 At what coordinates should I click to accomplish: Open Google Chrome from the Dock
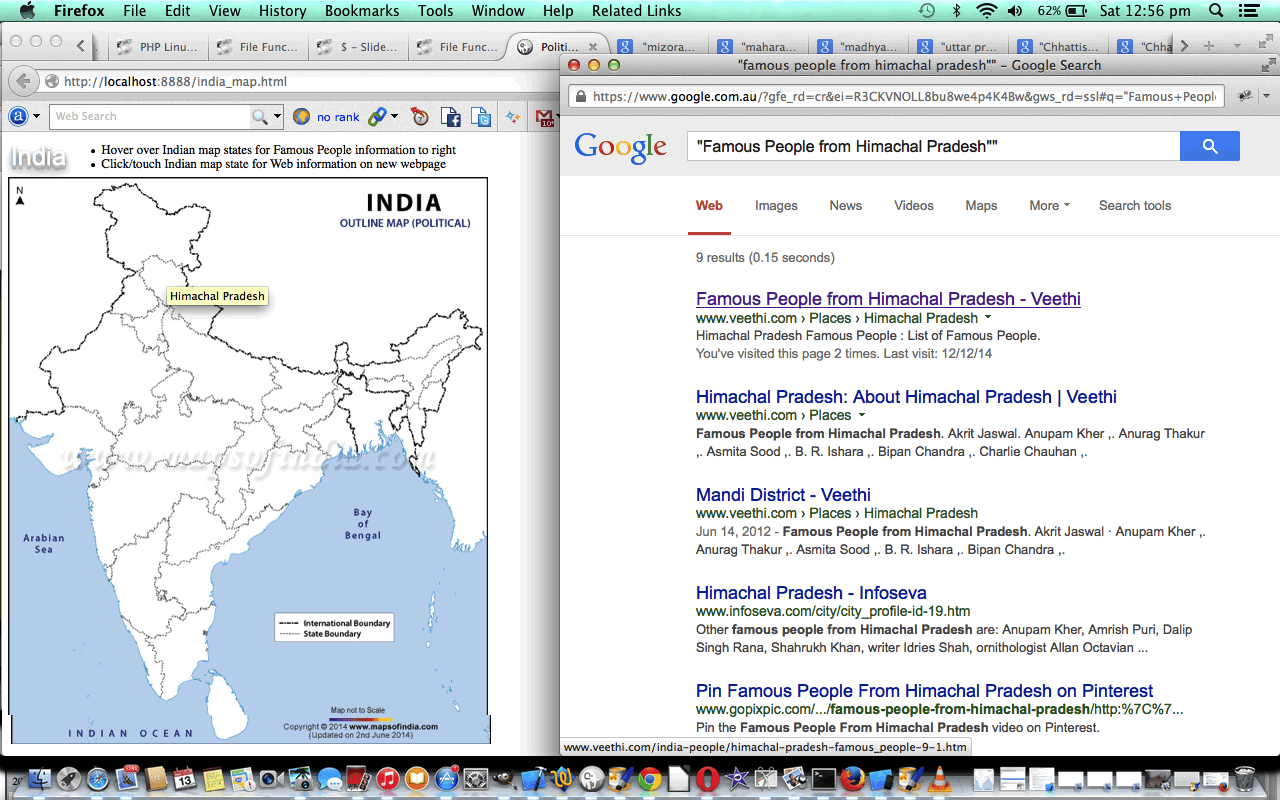tap(650, 779)
